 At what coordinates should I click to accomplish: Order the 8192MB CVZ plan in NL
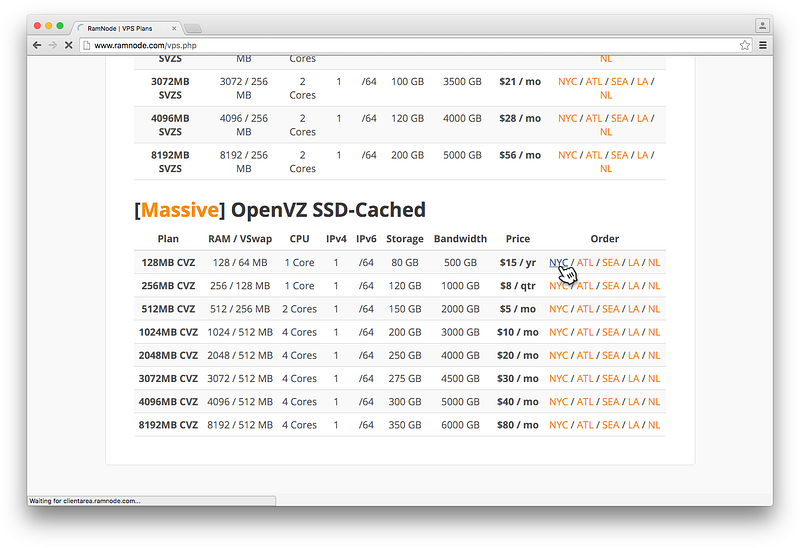(654, 425)
